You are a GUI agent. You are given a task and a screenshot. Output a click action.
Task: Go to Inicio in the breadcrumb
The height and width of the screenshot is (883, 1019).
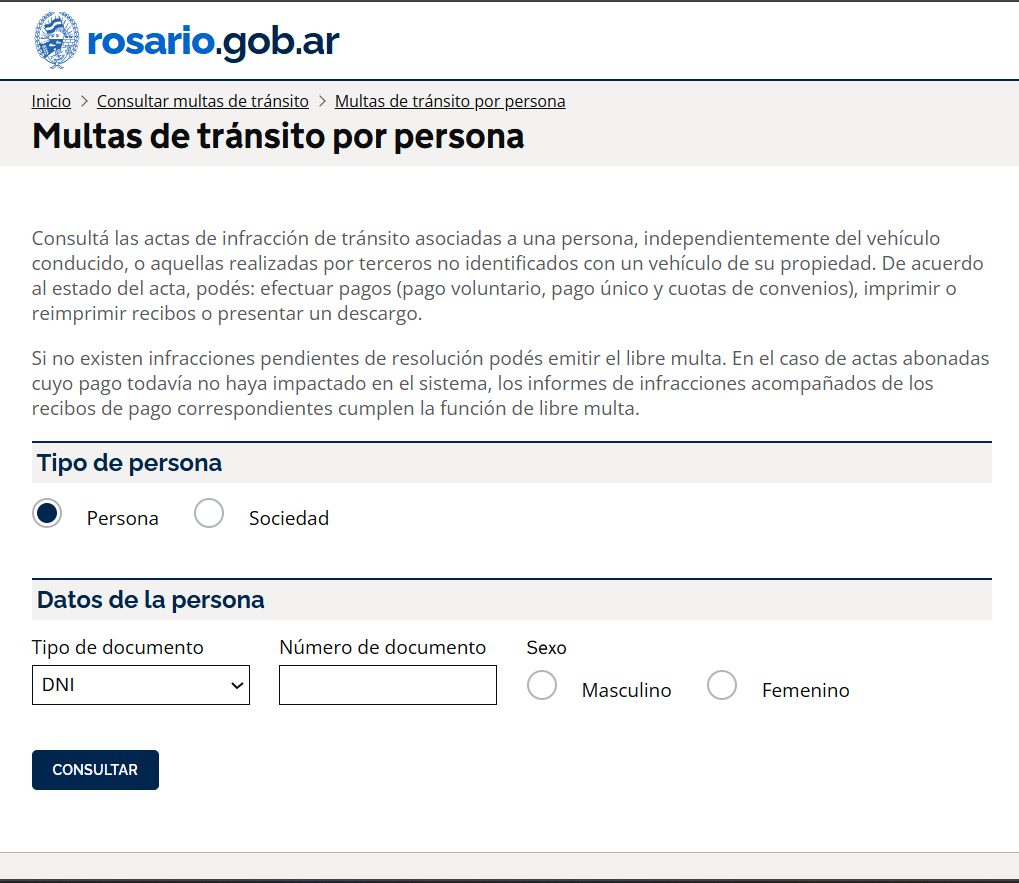tap(51, 101)
